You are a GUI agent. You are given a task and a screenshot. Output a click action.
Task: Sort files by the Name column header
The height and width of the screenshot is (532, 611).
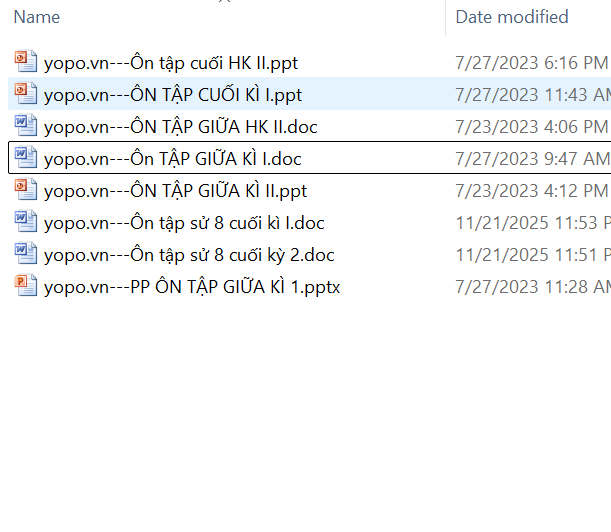click(x=37, y=17)
